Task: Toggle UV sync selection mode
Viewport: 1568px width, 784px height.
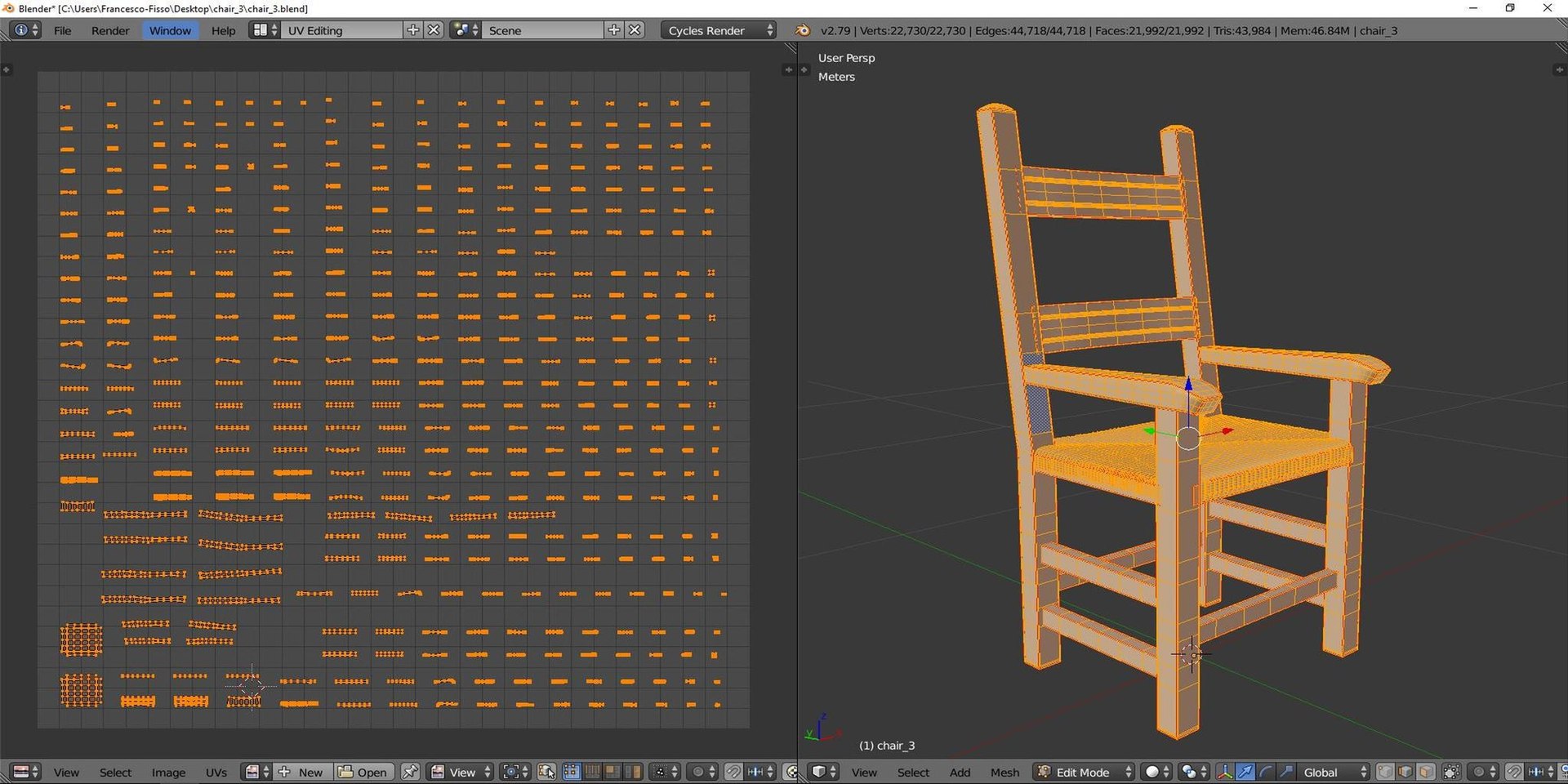Action: coord(546,772)
